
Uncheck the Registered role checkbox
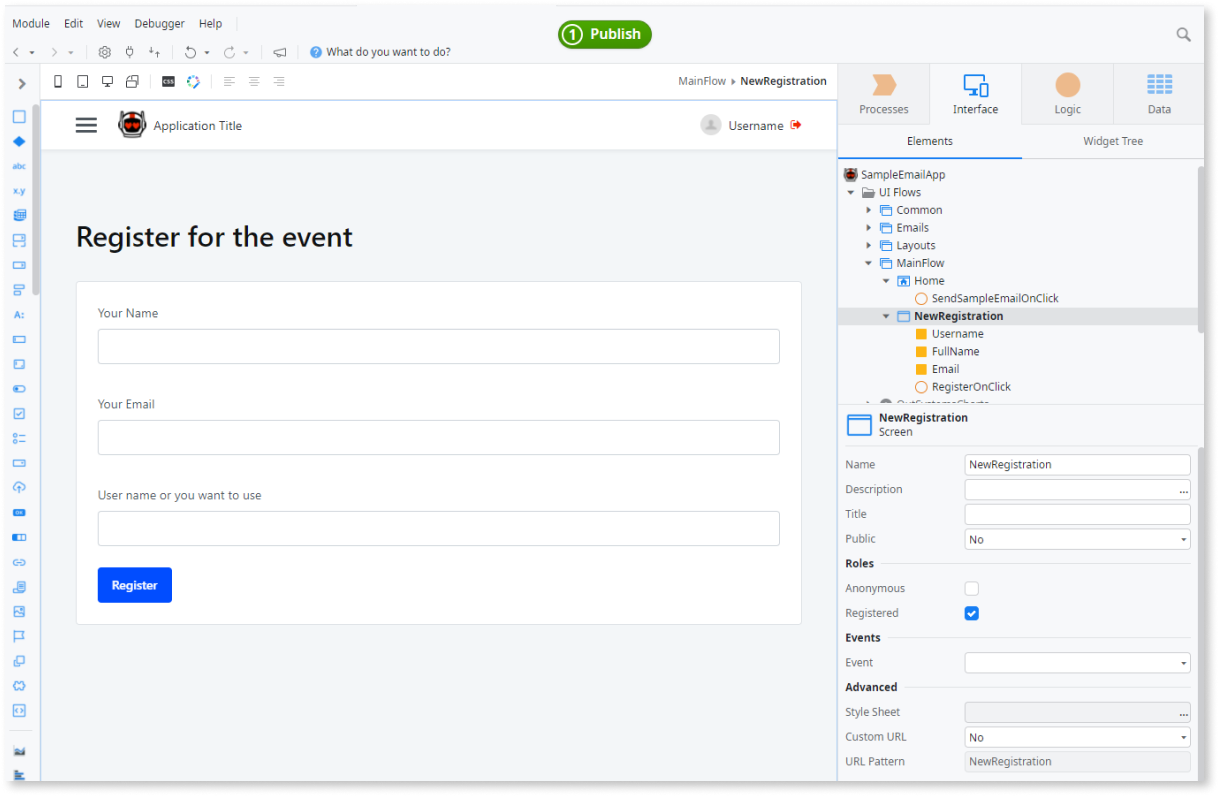click(x=971, y=613)
